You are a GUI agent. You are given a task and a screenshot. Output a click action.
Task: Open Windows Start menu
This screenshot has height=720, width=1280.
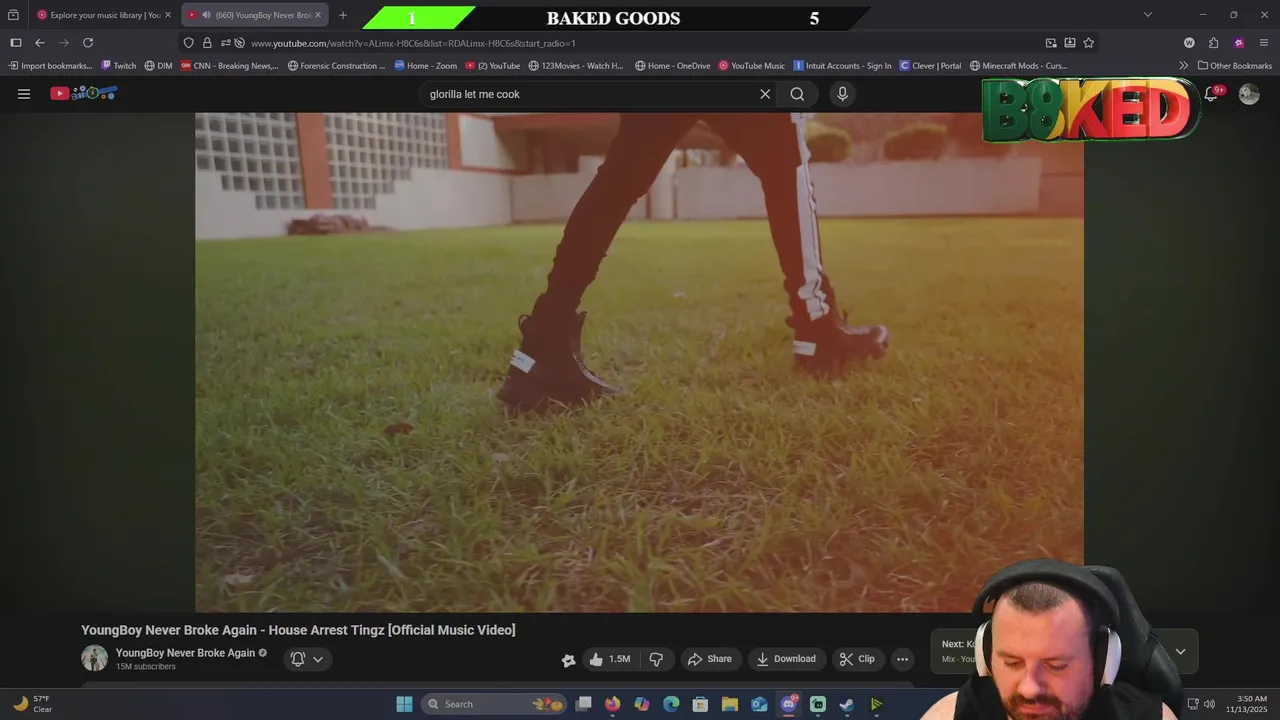(404, 704)
